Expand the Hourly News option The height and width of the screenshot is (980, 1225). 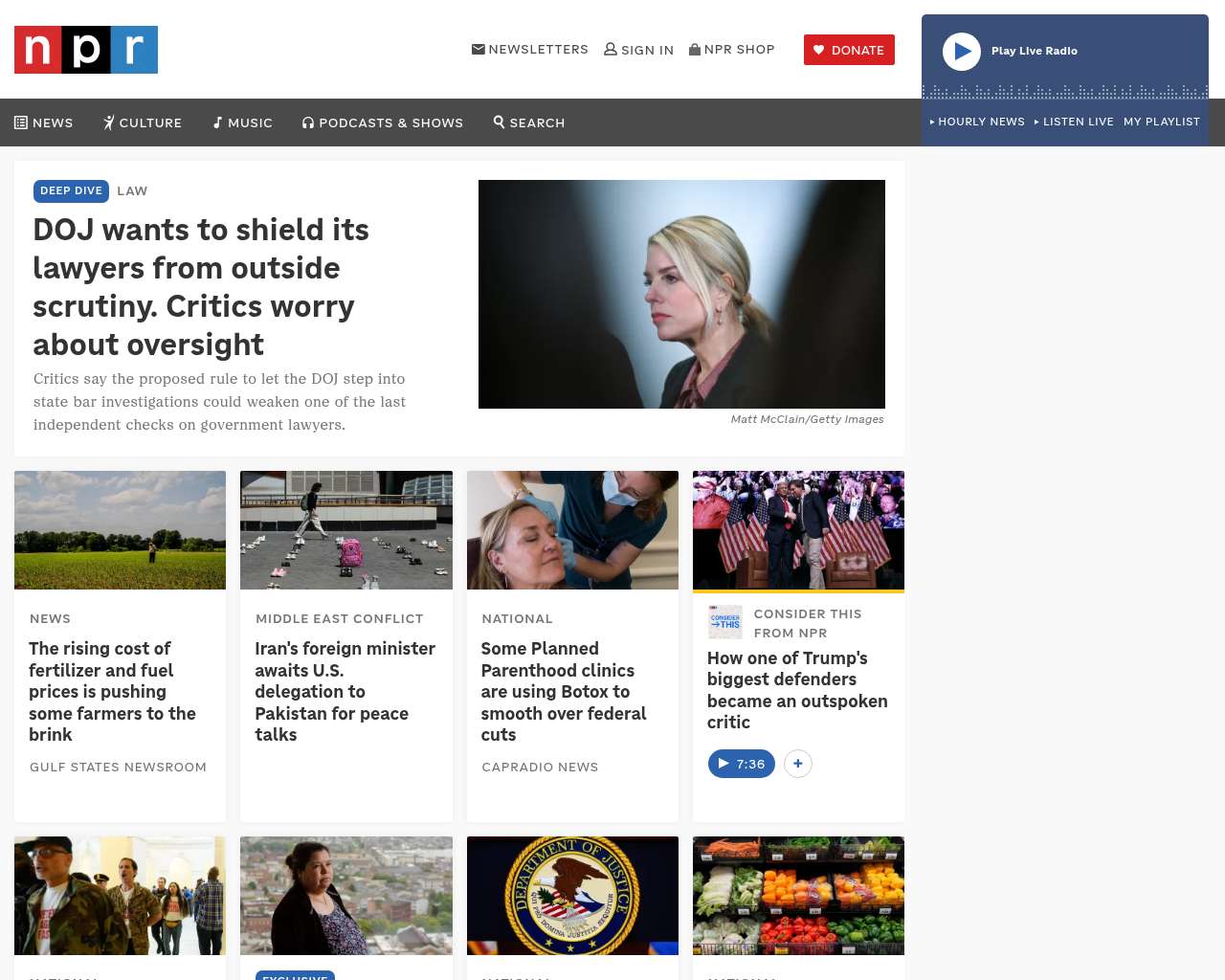click(x=977, y=122)
